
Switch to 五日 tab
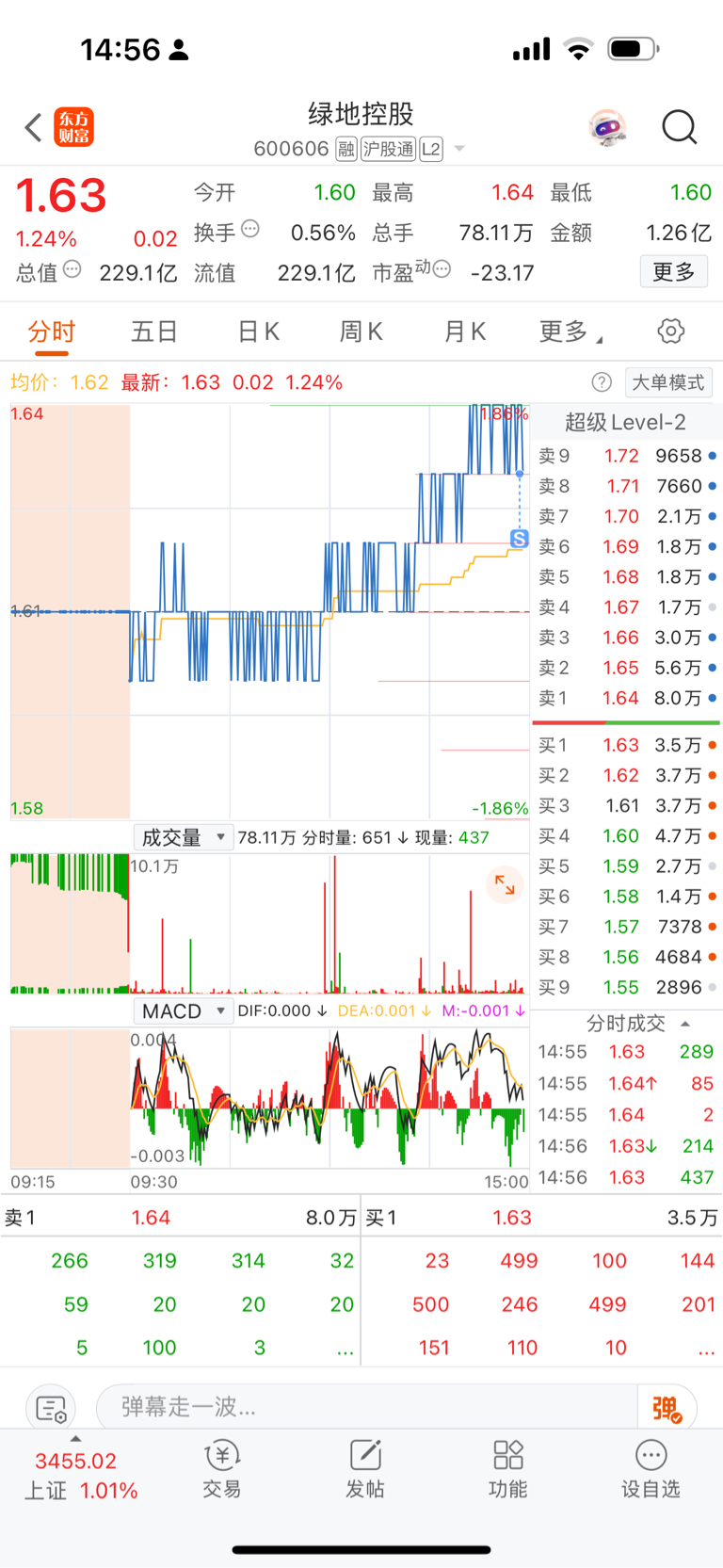point(154,331)
